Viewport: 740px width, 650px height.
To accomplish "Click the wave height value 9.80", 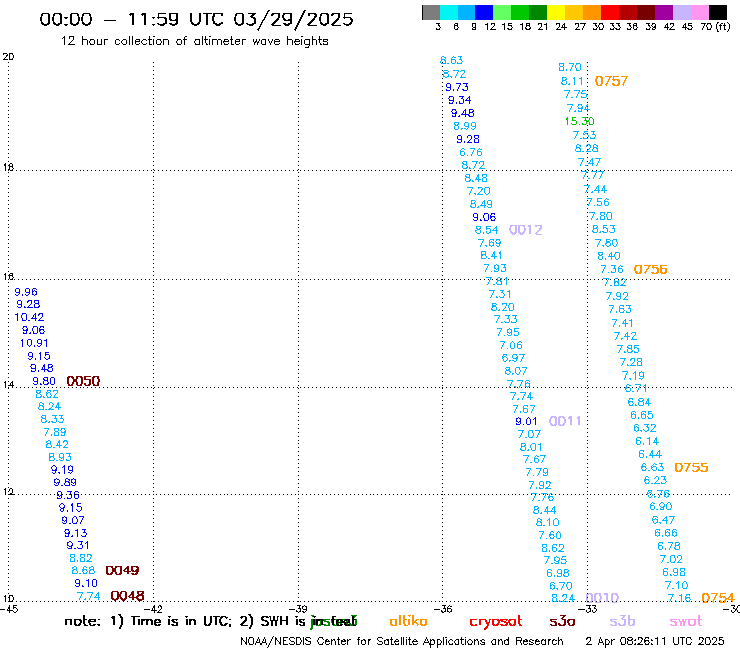I will tap(44, 381).
